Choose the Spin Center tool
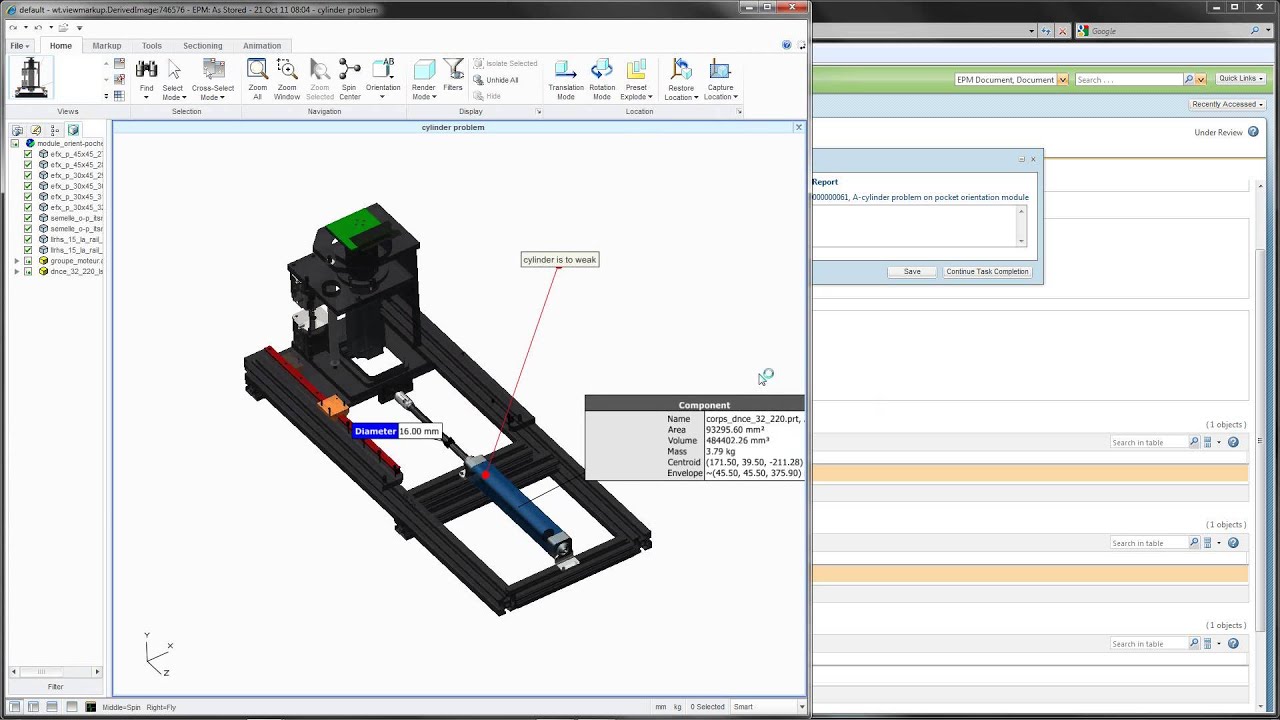 (x=350, y=70)
